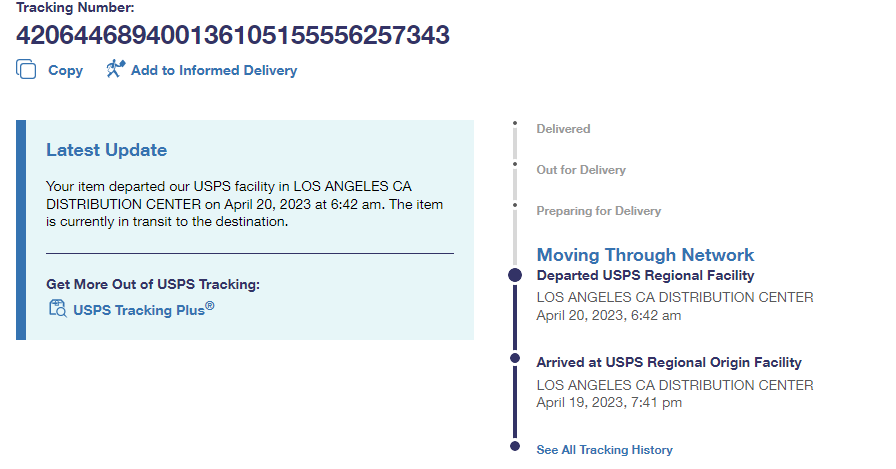
Task: Click the tracking number digits
Action: (232, 35)
